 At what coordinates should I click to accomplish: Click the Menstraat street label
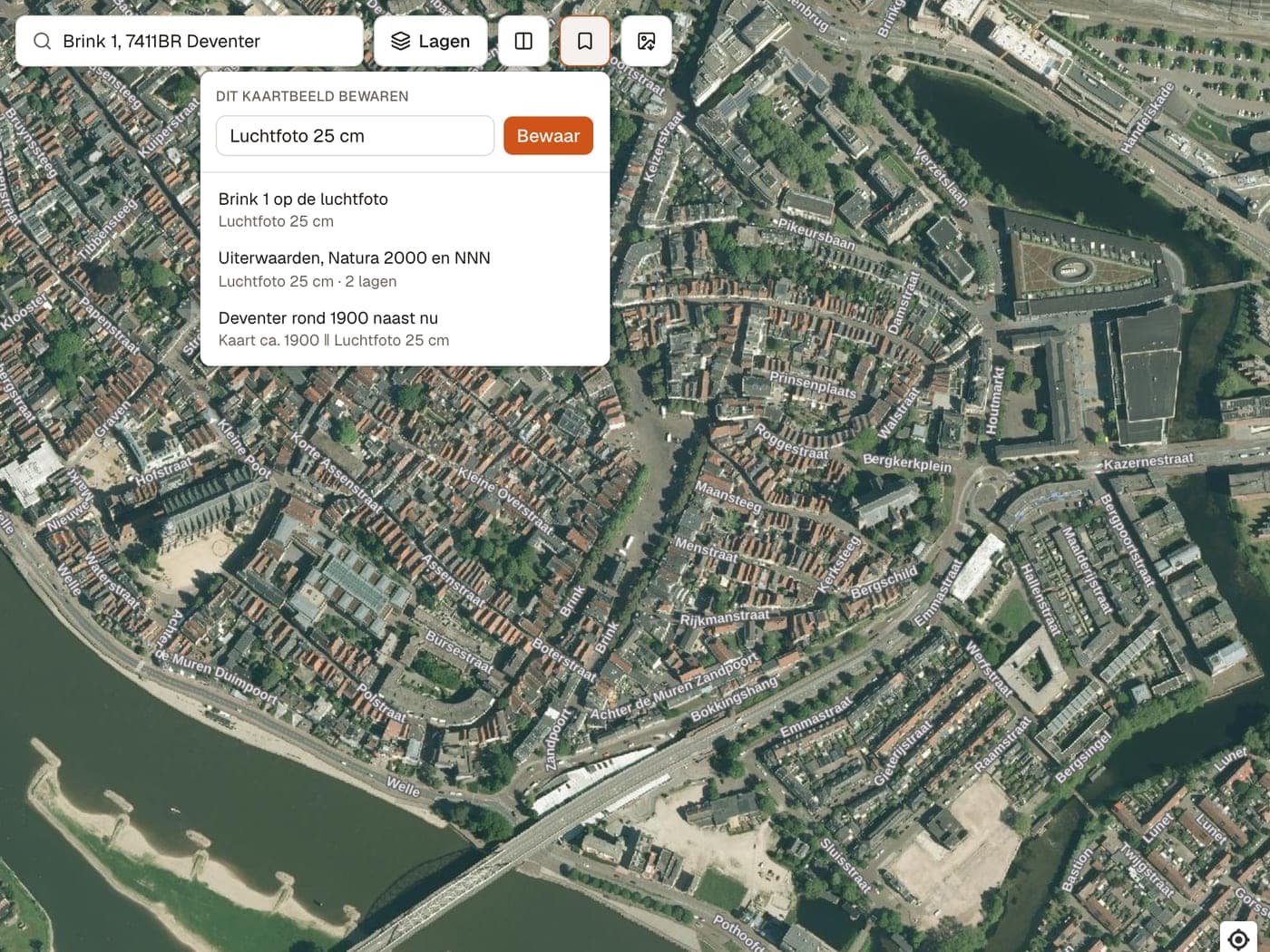click(x=707, y=550)
